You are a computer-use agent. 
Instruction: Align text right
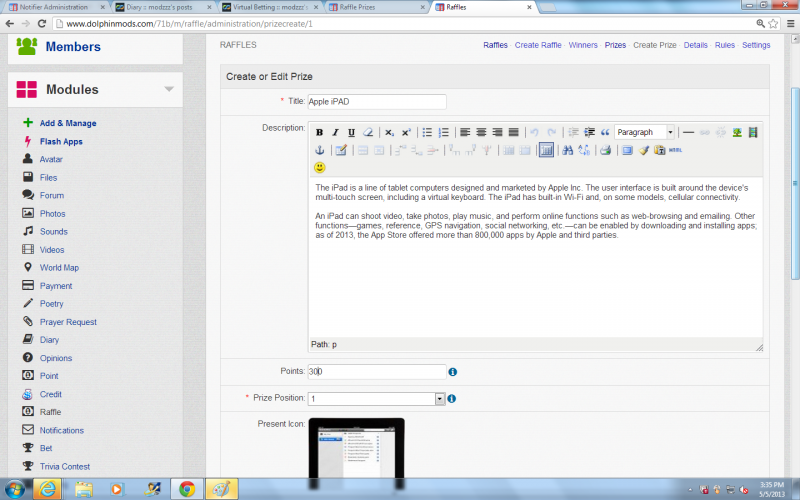[497, 132]
